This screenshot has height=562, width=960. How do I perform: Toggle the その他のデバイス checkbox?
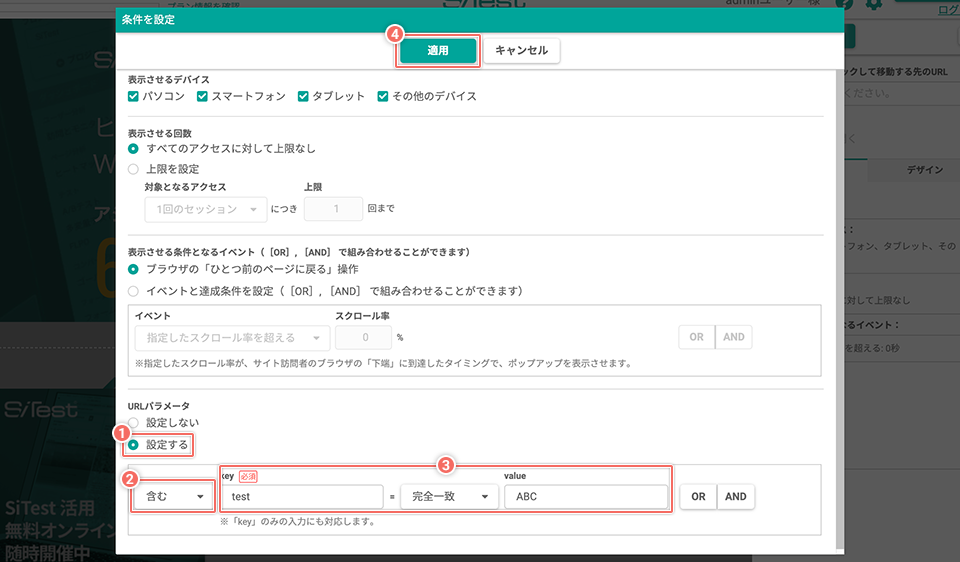click(x=383, y=96)
